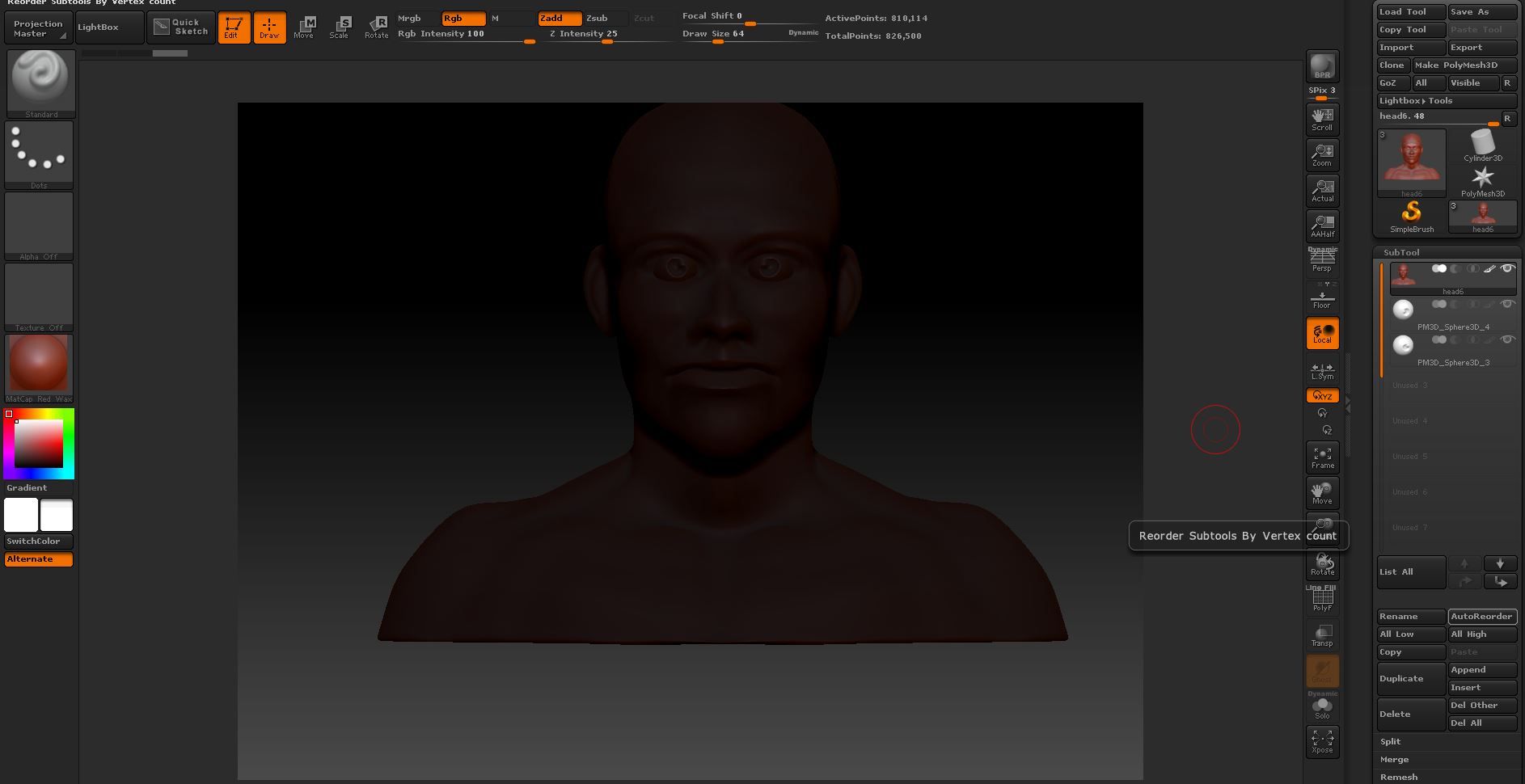Open List All subtools popup
The image size is (1525, 784).
coord(1411,572)
